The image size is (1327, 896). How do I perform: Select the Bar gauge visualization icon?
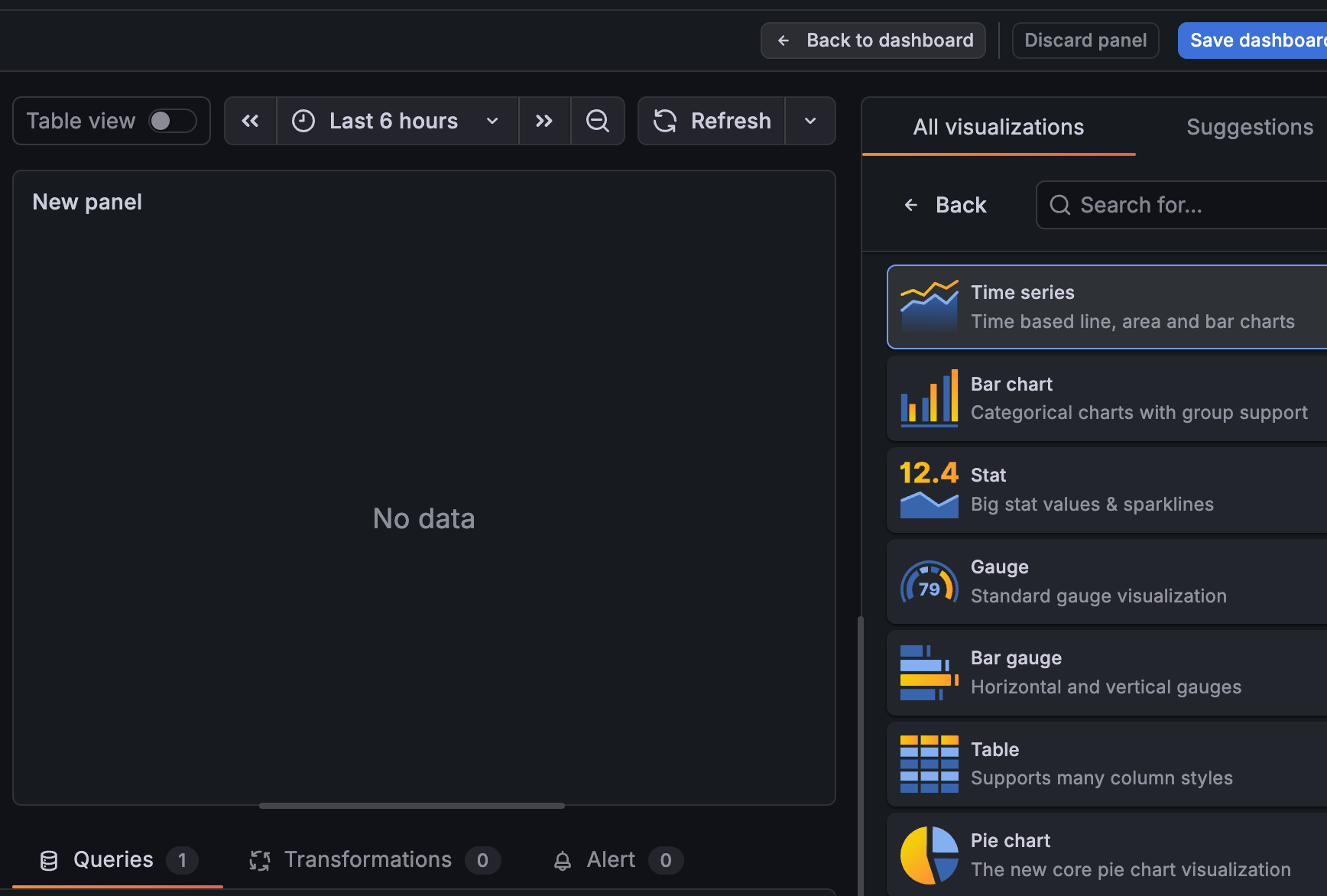point(929,673)
